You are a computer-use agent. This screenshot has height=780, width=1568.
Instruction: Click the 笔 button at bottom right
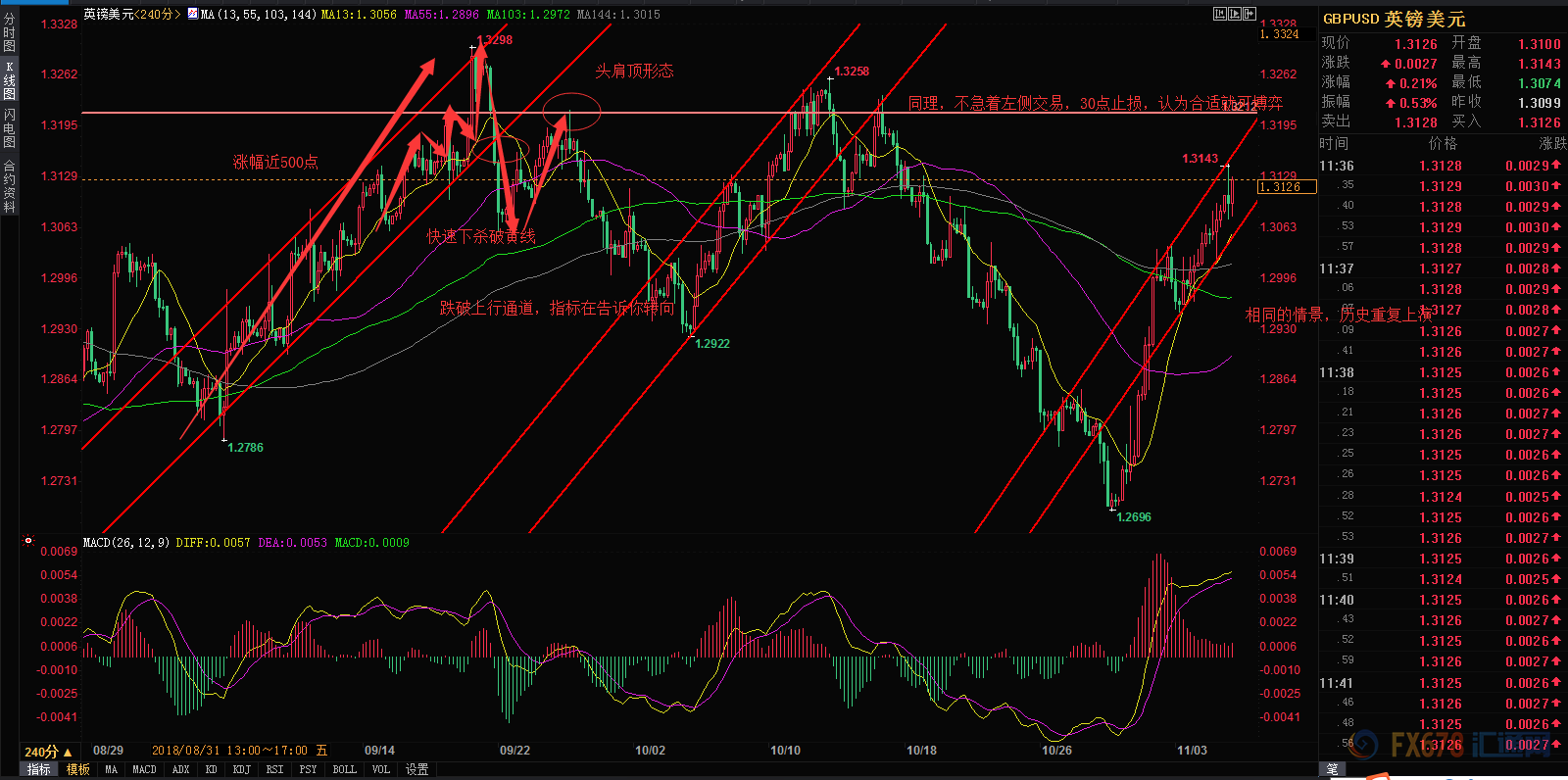click(x=1332, y=769)
